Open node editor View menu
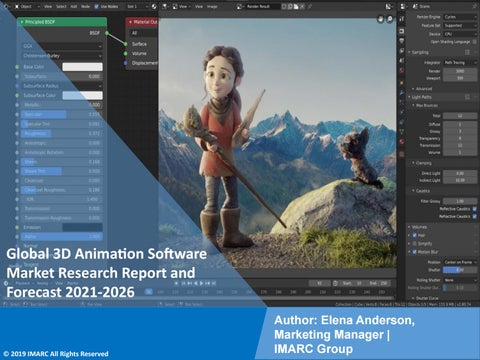This screenshot has width=480, height=360. [x=48, y=6]
